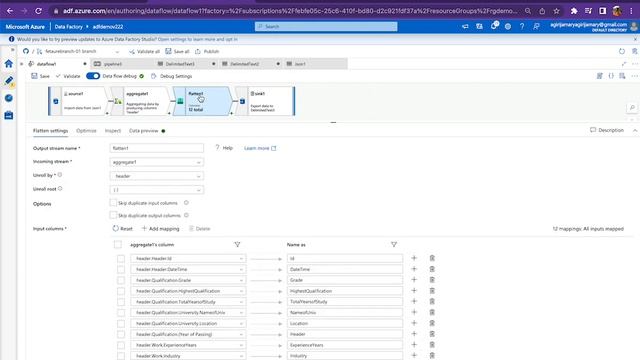The height and width of the screenshot is (360, 640).
Task: Click the GitHub repository icon
Action: coord(26,51)
